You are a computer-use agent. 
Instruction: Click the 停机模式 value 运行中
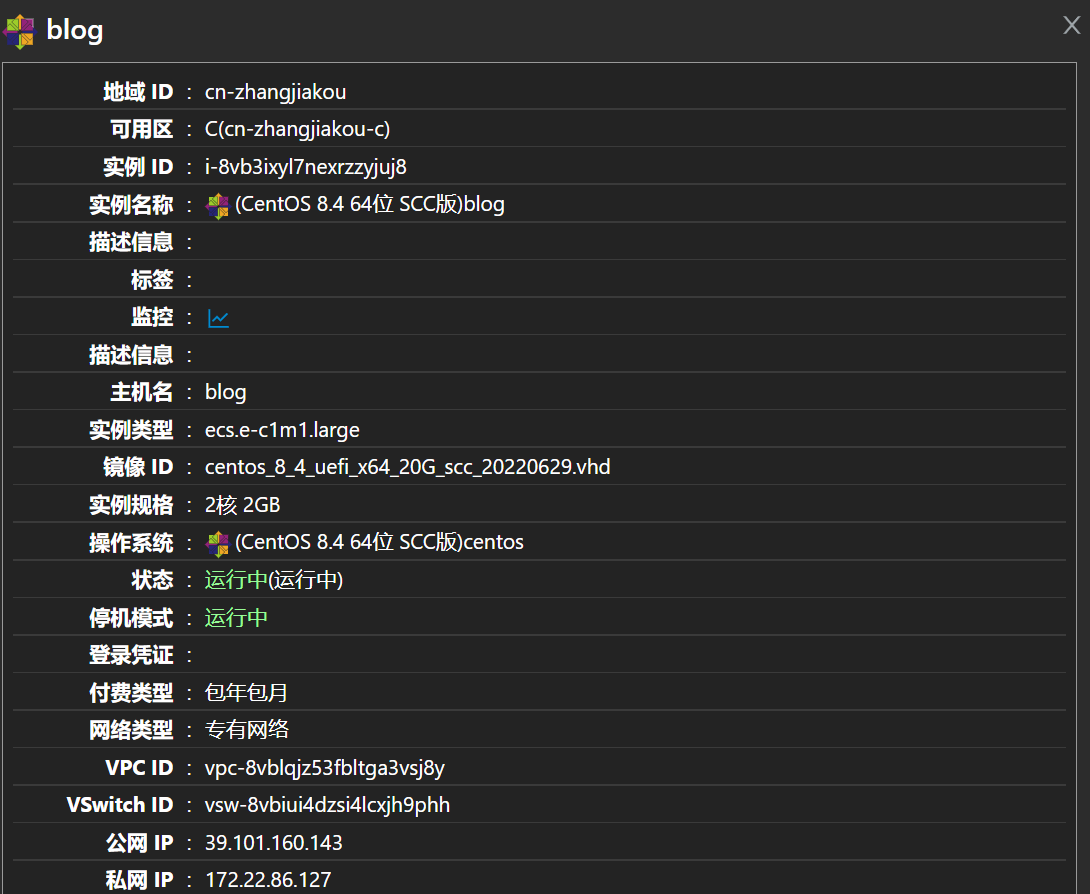(236, 618)
